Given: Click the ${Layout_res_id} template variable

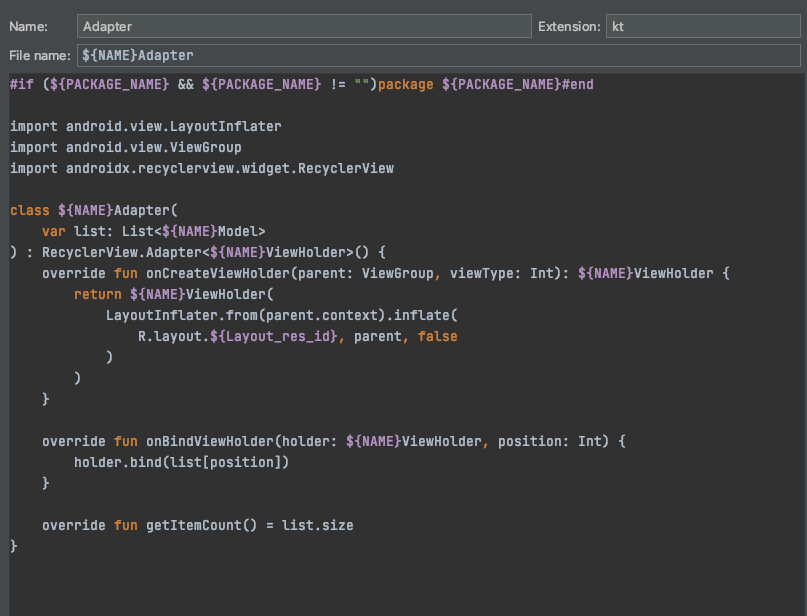Looking at the screenshot, I should [273, 337].
